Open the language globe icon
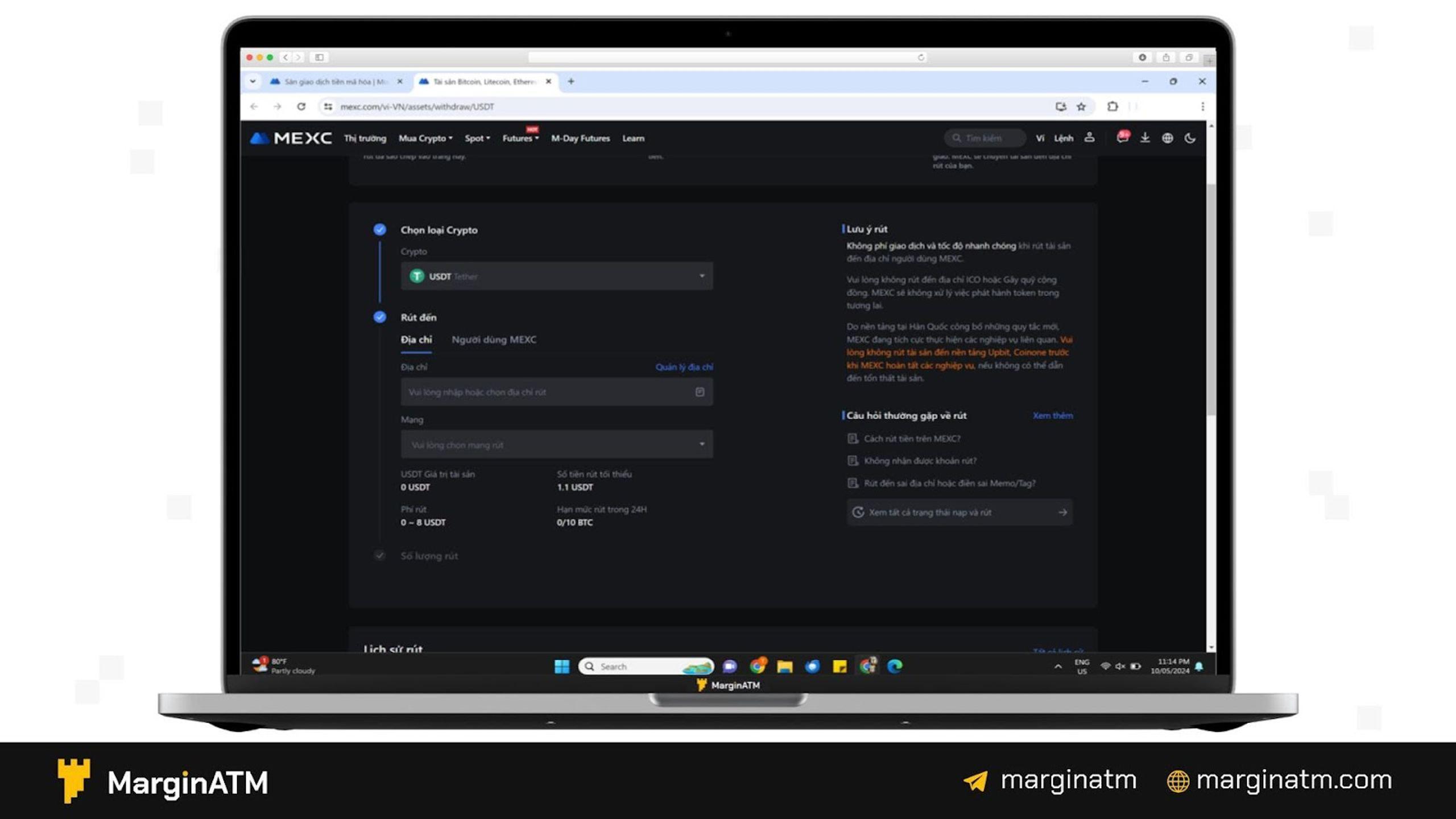Image resolution: width=1456 pixels, height=819 pixels. 1167,138
